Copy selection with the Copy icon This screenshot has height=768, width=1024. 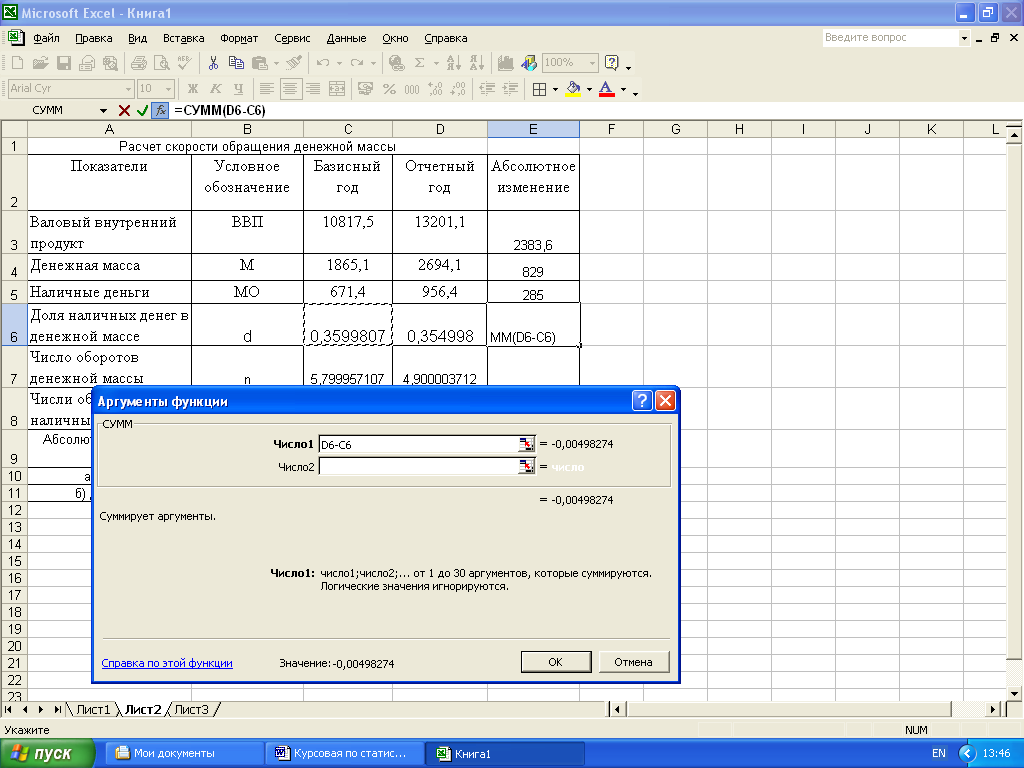236,63
